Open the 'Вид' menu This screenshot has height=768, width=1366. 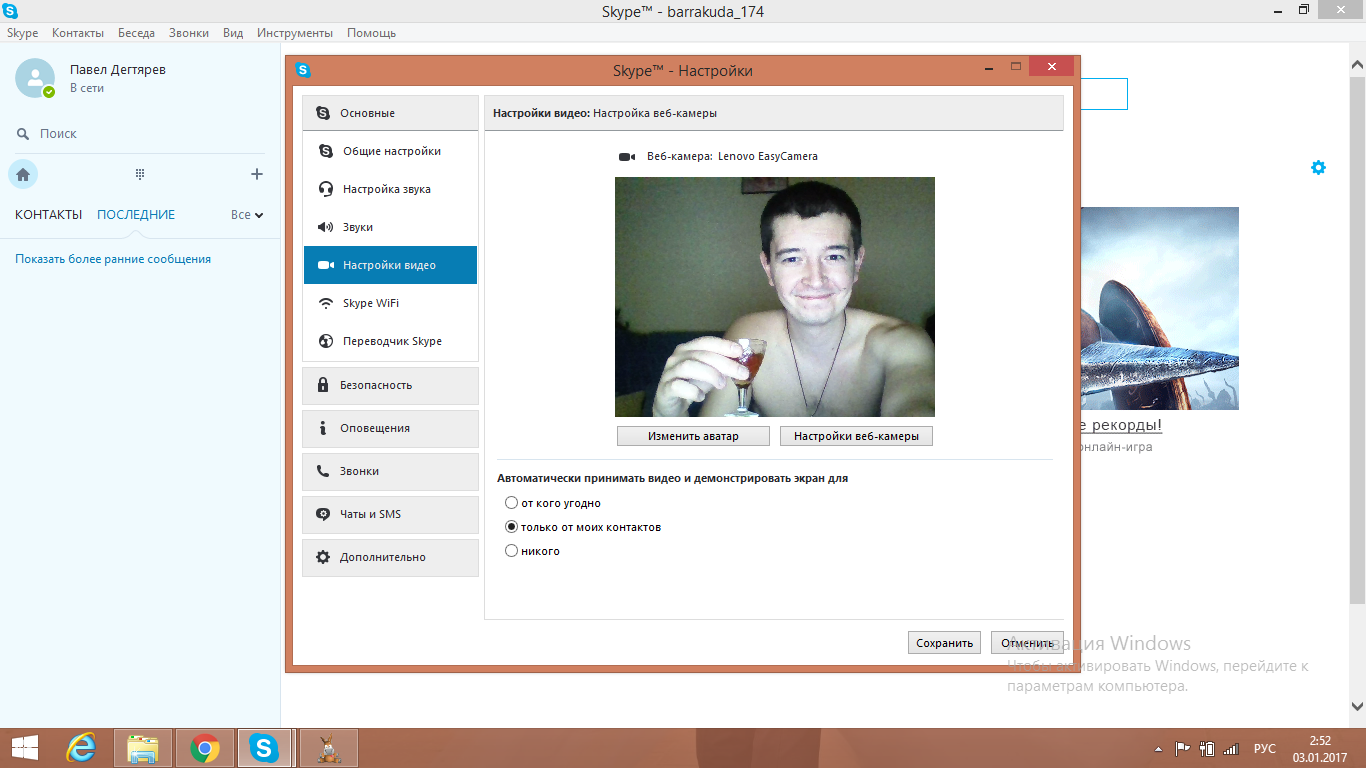(233, 33)
